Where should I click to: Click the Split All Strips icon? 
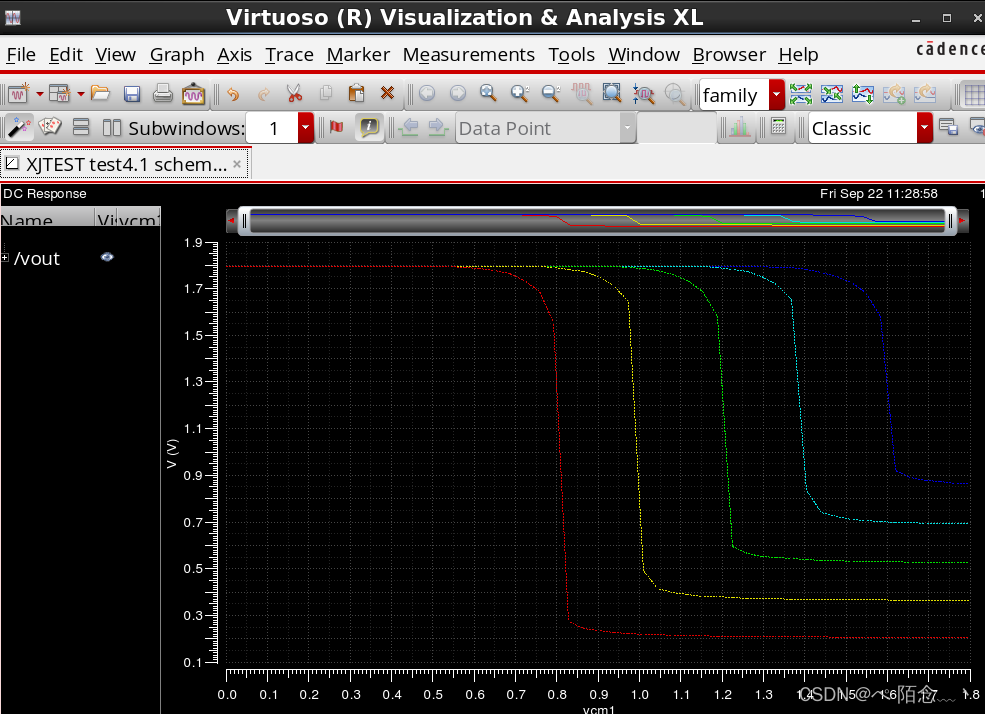coord(800,94)
